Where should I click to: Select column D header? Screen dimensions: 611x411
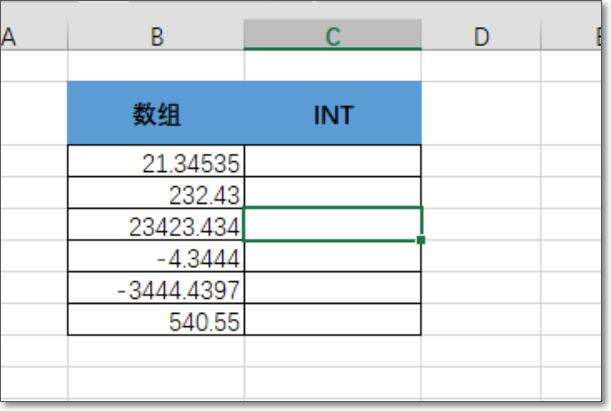[481, 35]
